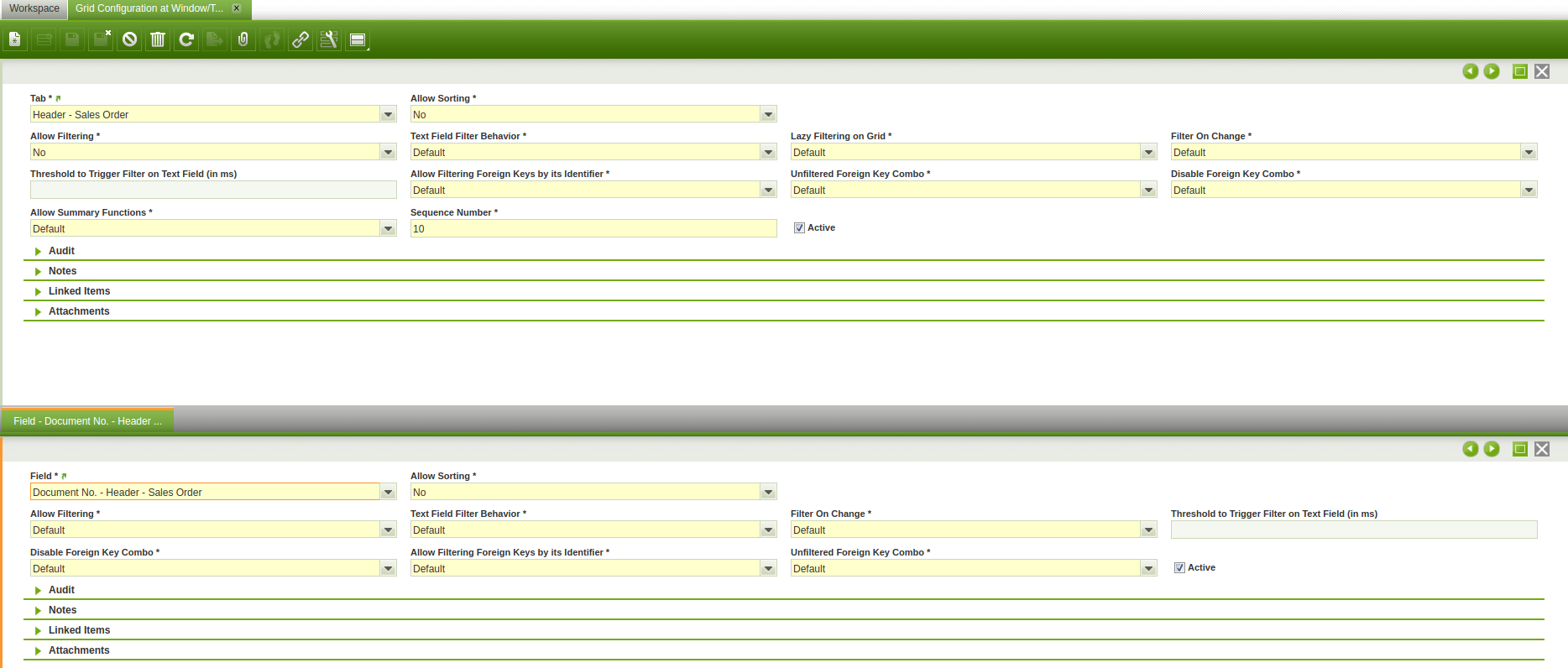The width and height of the screenshot is (1568, 668).
Task: Open Text Field Filter Behavior dropdown in Tab form
Action: [768, 152]
